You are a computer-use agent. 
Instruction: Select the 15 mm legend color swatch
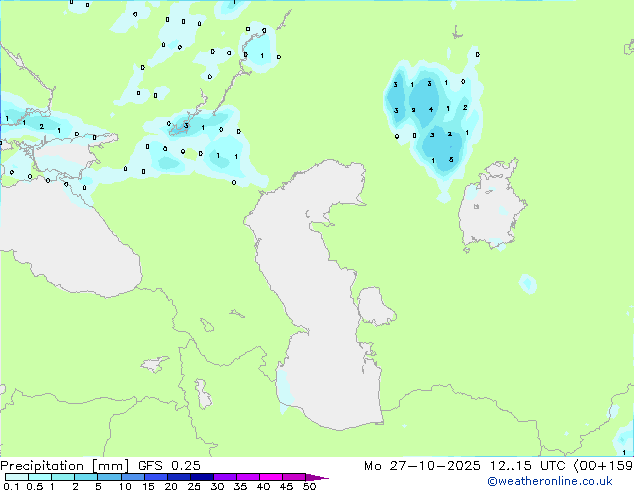click(156, 477)
